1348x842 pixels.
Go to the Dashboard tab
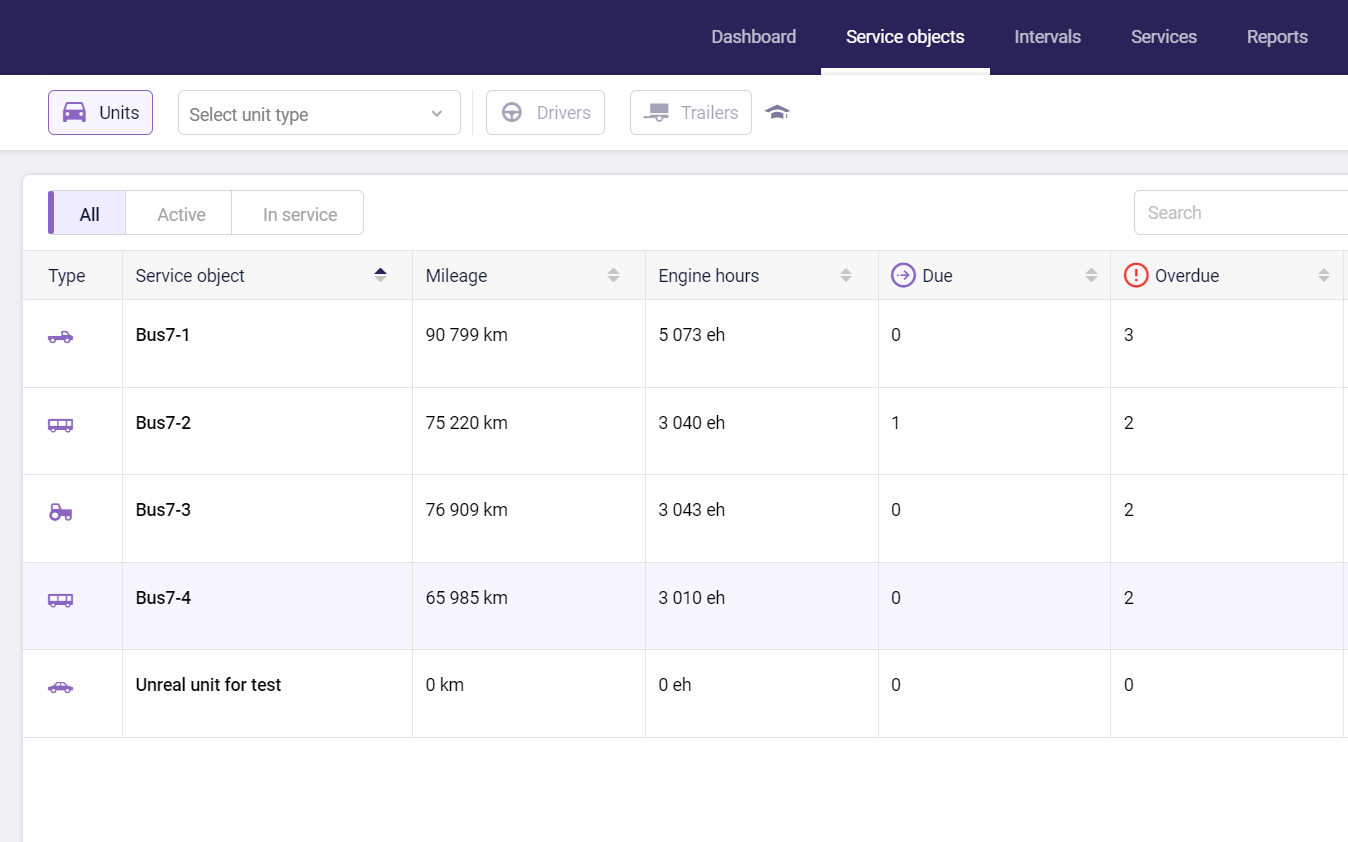753,37
